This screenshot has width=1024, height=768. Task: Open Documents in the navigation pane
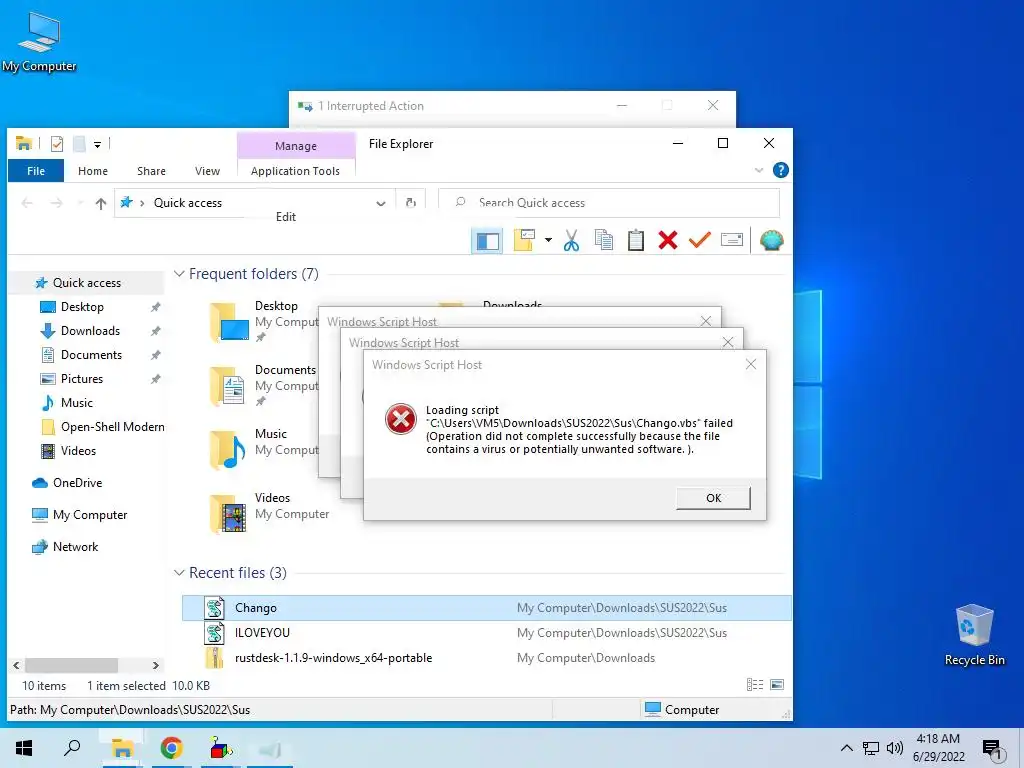tap(91, 355)
